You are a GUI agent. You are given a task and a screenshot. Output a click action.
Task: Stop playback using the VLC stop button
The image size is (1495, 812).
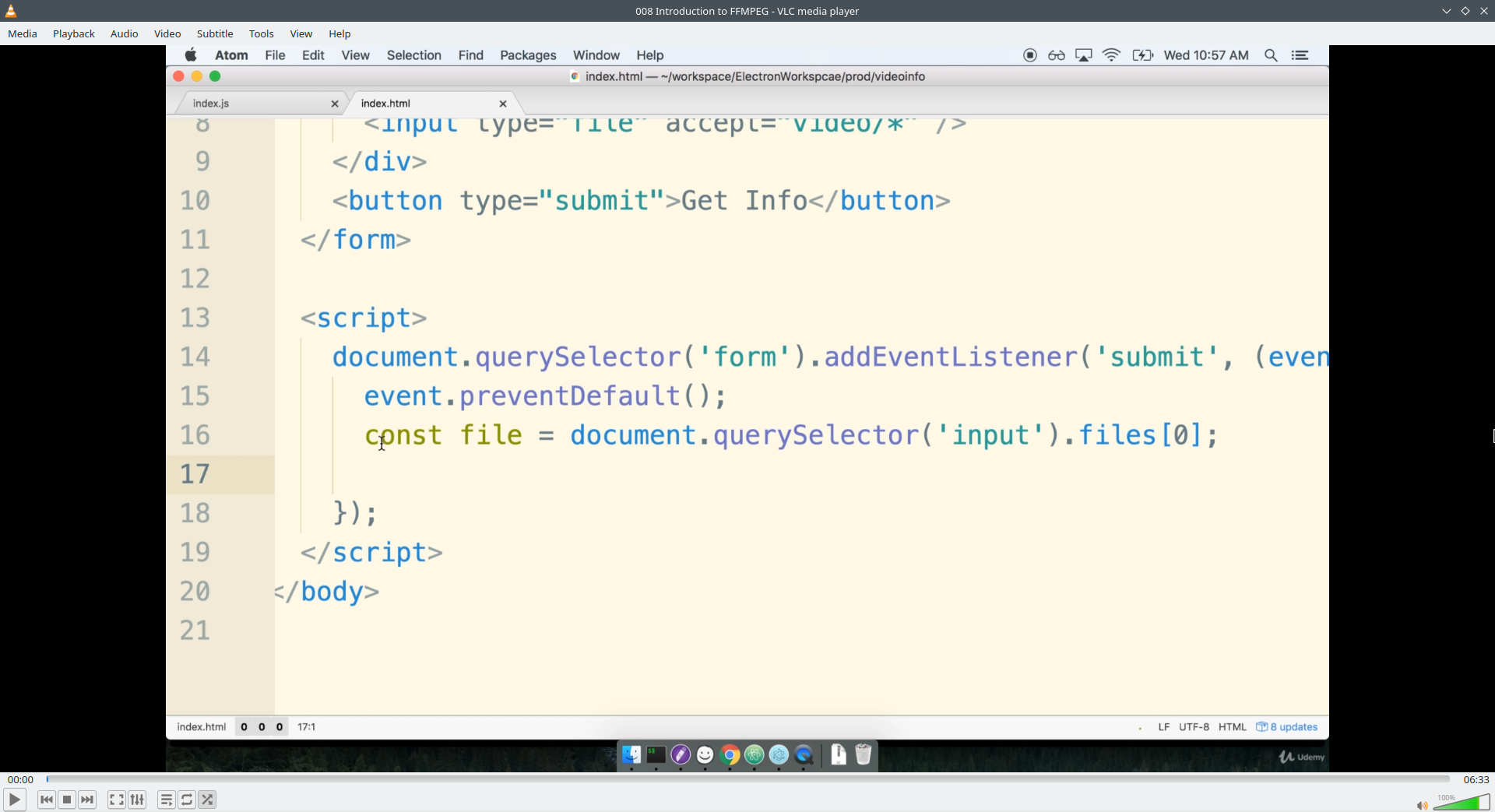(x=67, y=800)
